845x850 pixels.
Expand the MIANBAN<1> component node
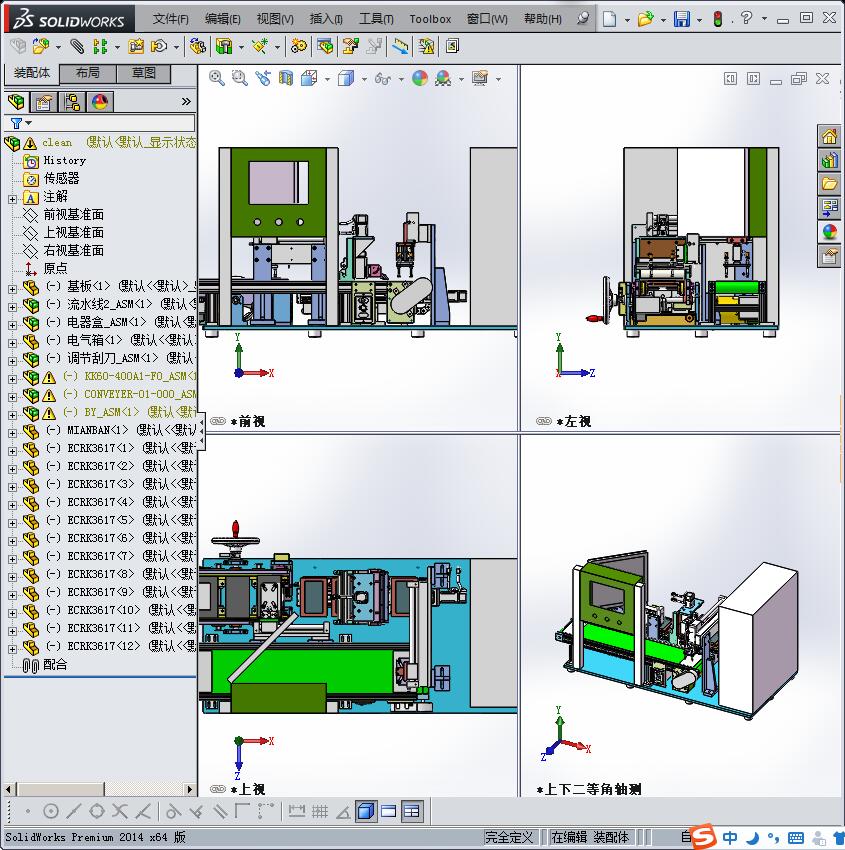click(x=12, y=433)
